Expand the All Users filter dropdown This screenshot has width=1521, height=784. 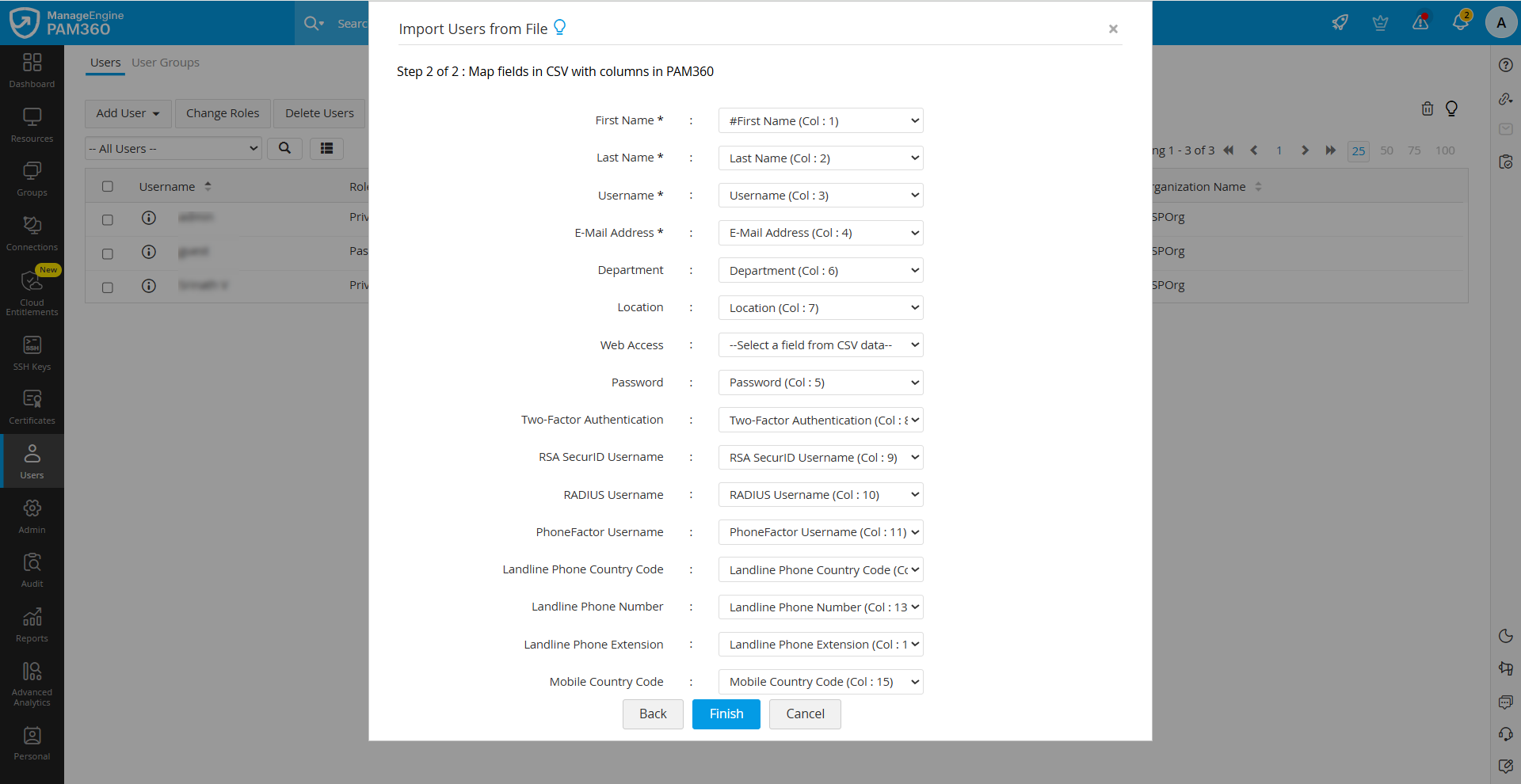coord(173,148)
